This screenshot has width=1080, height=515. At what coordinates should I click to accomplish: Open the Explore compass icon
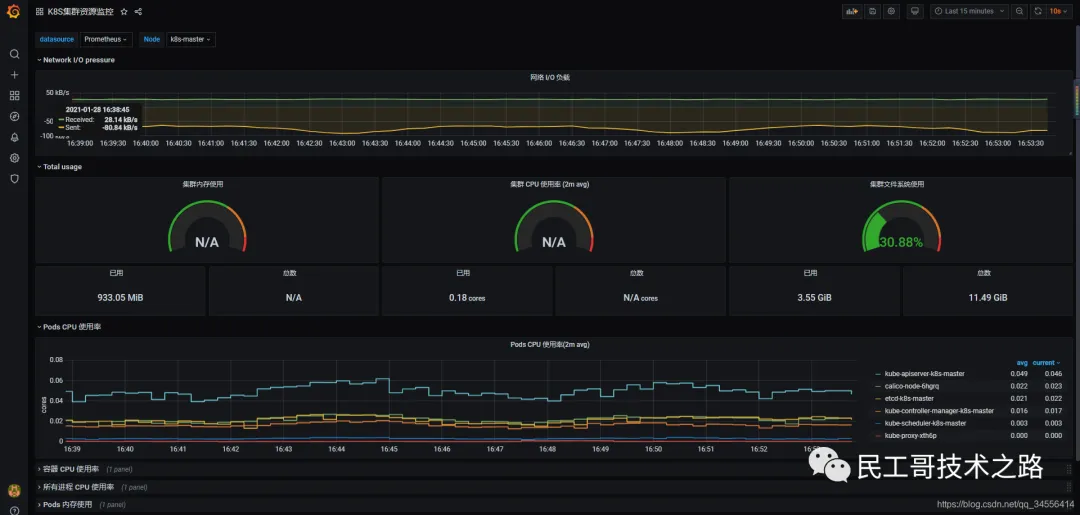click(14, 116)
